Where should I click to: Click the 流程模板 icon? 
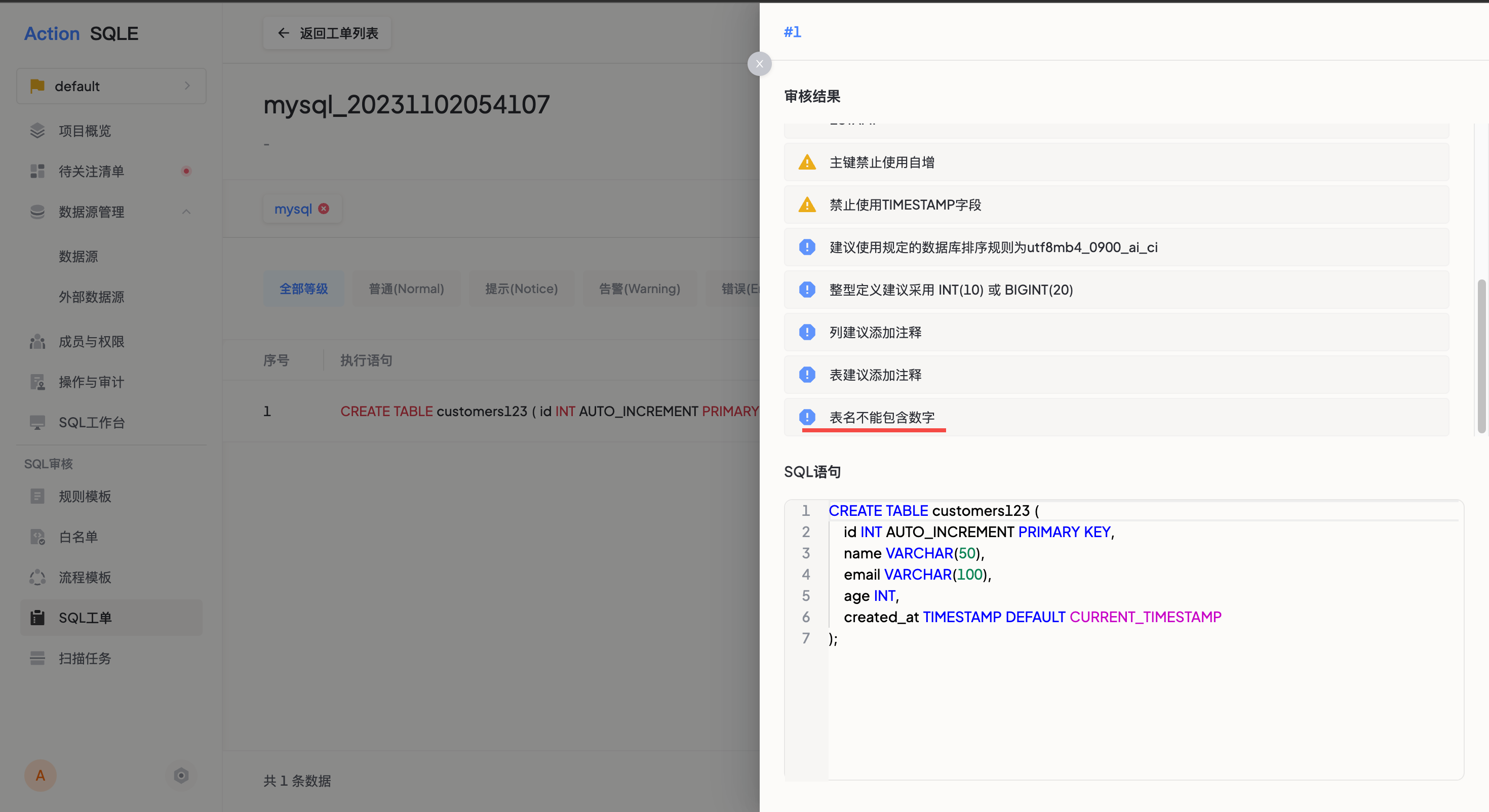point(37,577)
